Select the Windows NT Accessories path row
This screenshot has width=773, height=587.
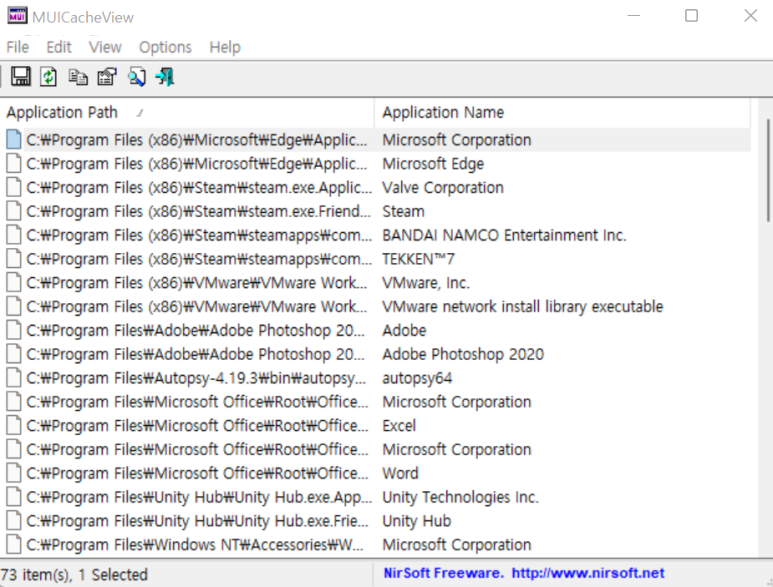[x=195, y=545]
